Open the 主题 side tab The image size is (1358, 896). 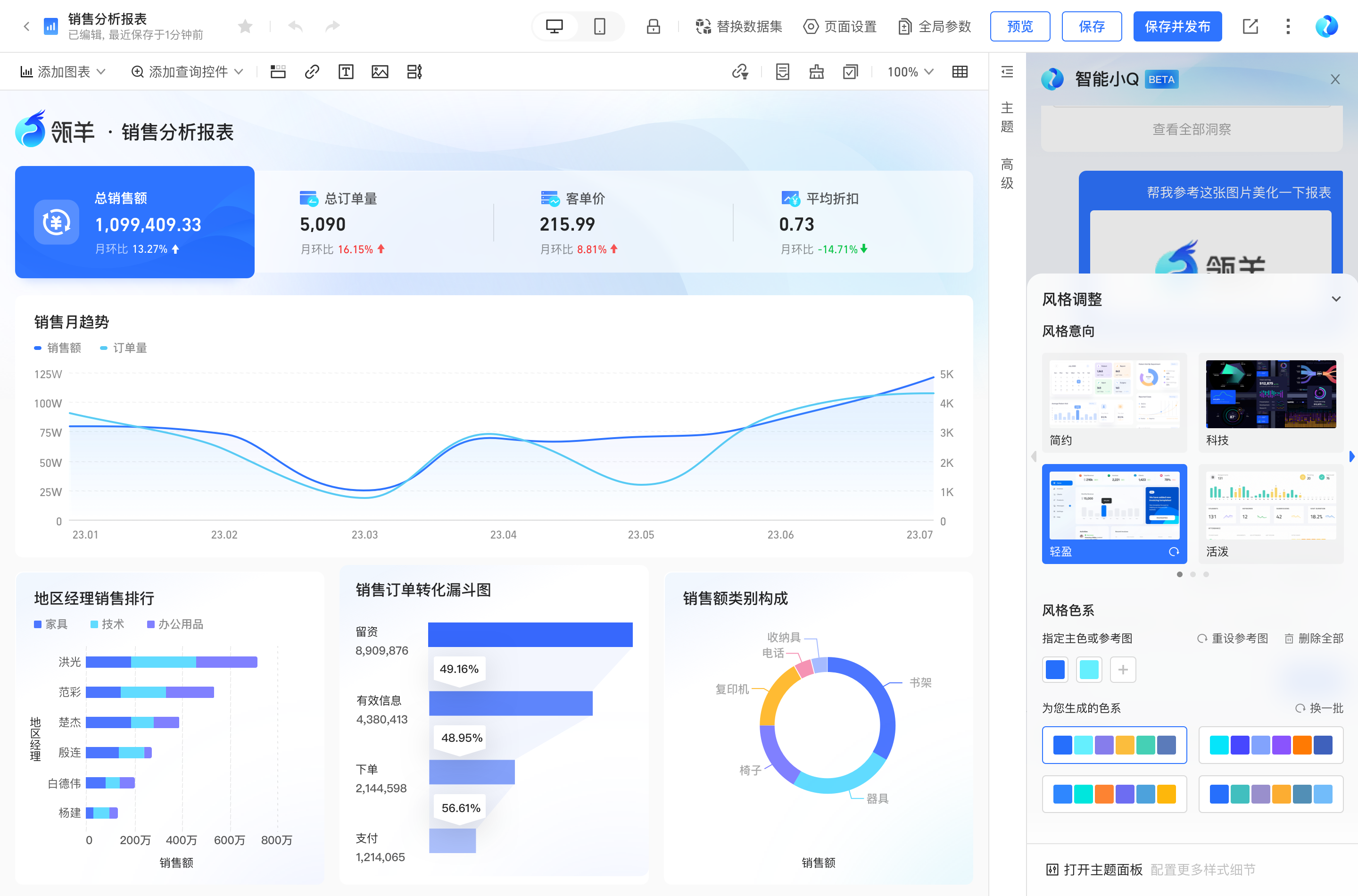(1007, 117)
